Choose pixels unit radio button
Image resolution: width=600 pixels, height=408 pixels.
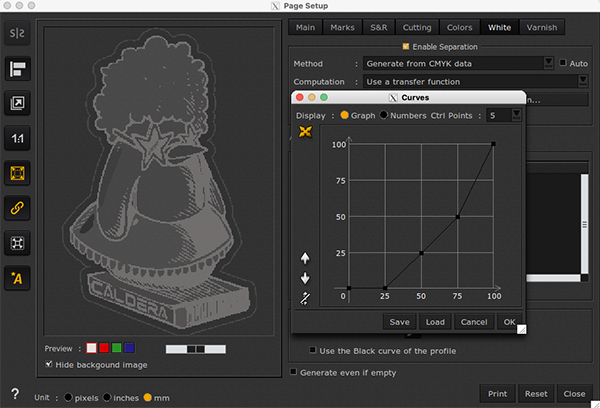(68, 398)
